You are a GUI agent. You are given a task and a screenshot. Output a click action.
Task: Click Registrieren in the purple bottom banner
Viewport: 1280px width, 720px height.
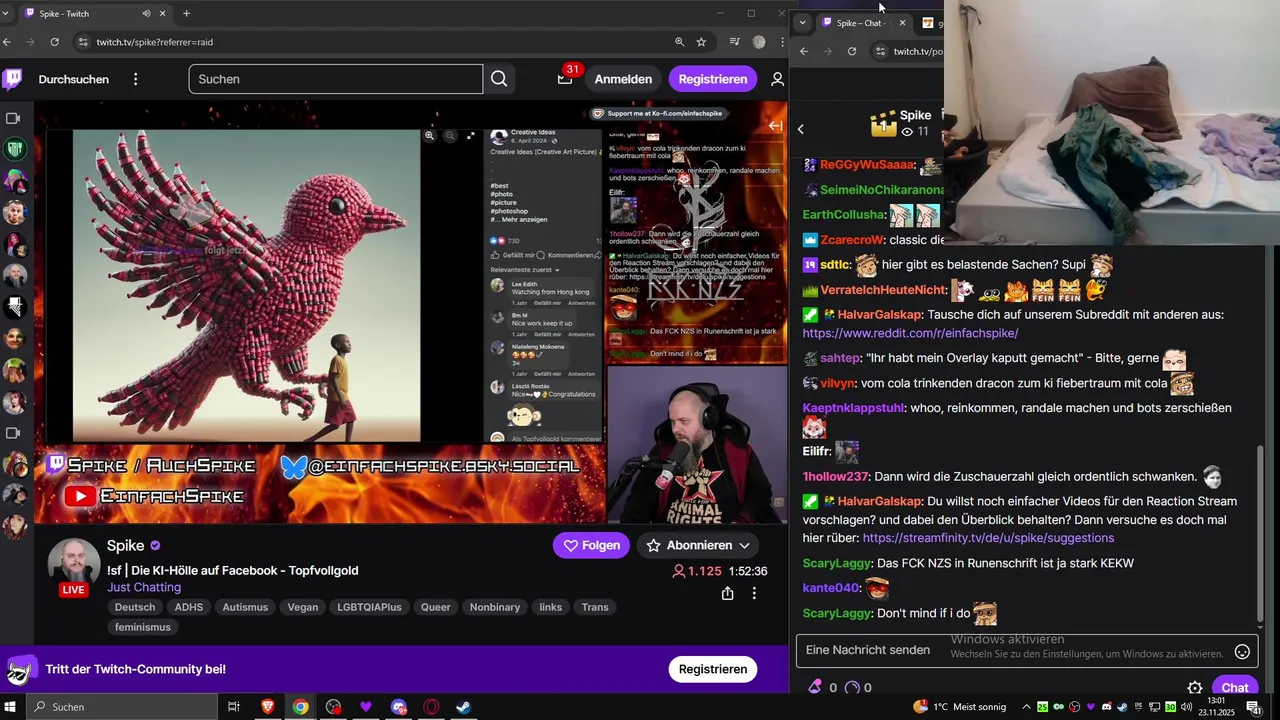click(713, 669)
